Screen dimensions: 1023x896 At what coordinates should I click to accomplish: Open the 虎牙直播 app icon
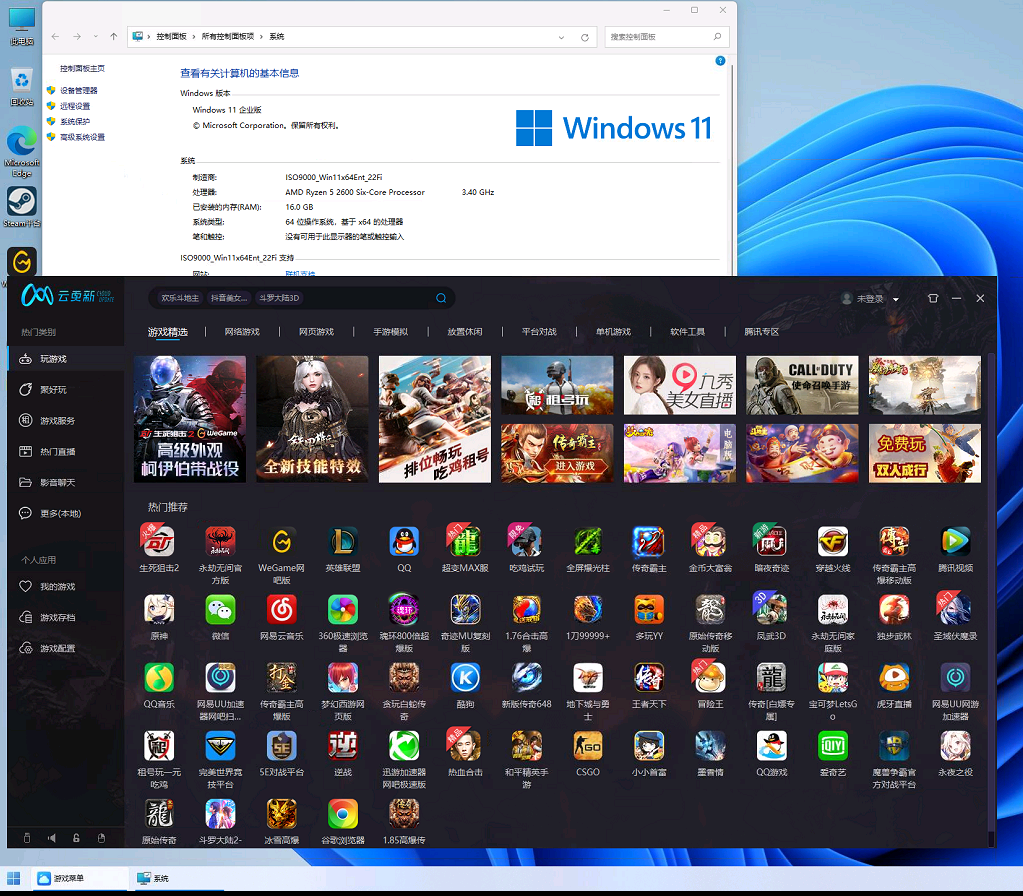[894, 678]
